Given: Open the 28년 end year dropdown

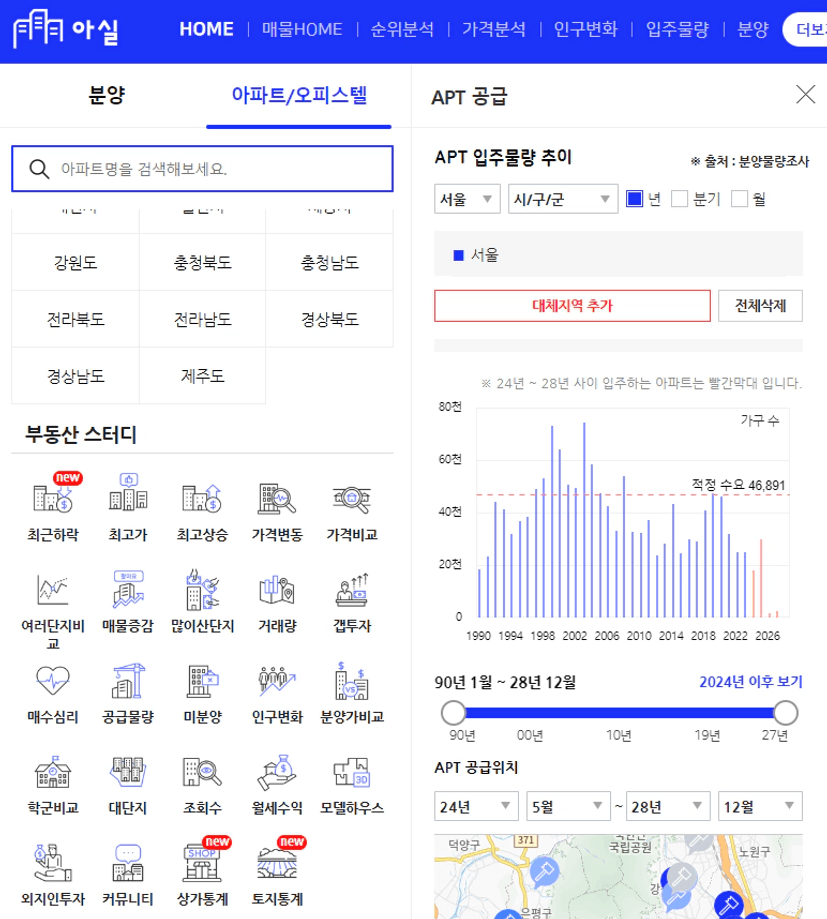Looking at the screenshot, I should point(668,806).
